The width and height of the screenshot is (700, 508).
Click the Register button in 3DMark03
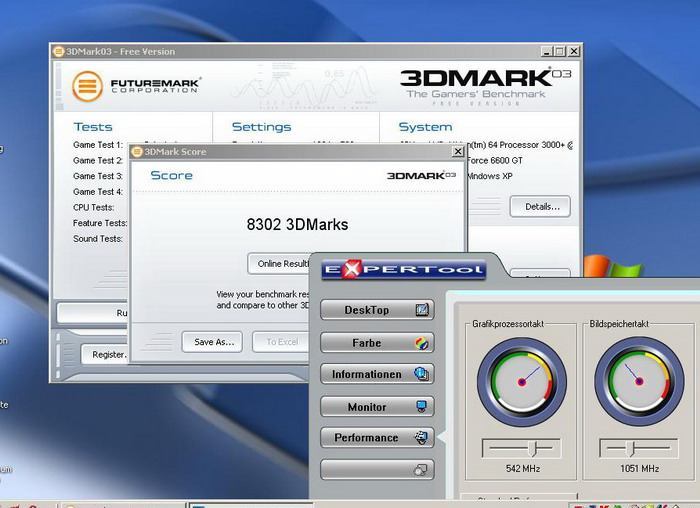point(105,354)
